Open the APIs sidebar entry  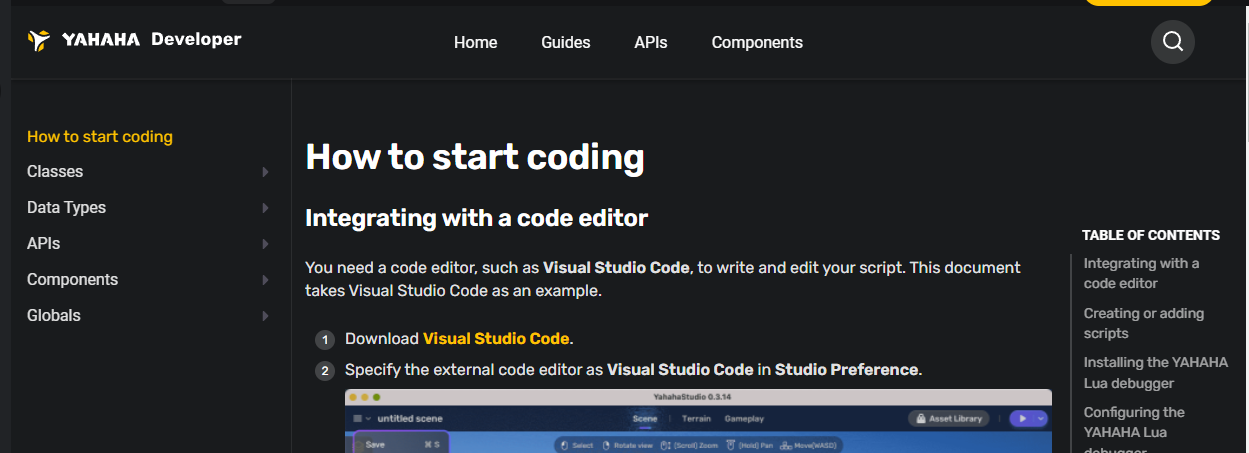(x=44, y=244)
